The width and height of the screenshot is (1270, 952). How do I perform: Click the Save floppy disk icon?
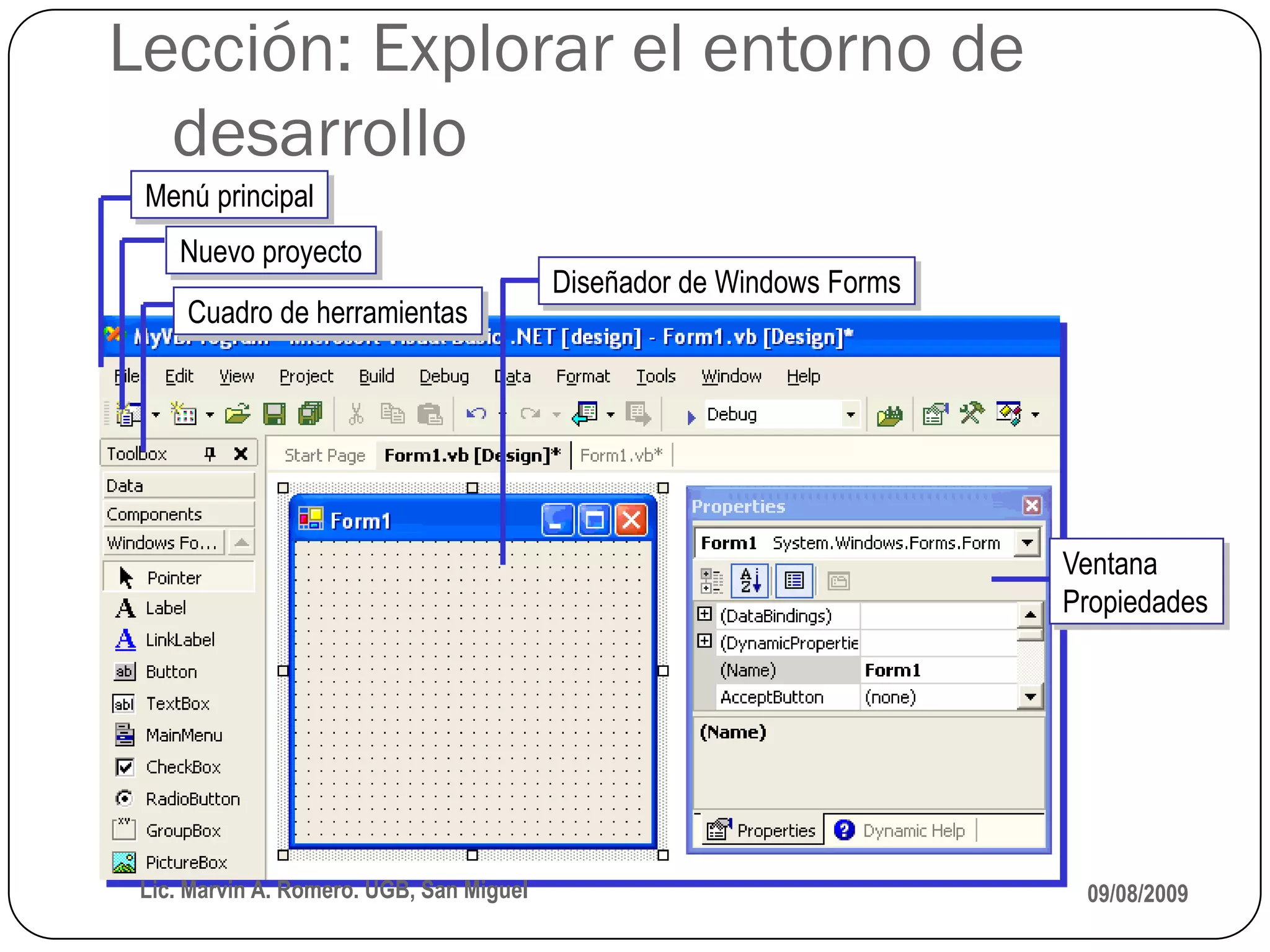(x=274, y=414)
